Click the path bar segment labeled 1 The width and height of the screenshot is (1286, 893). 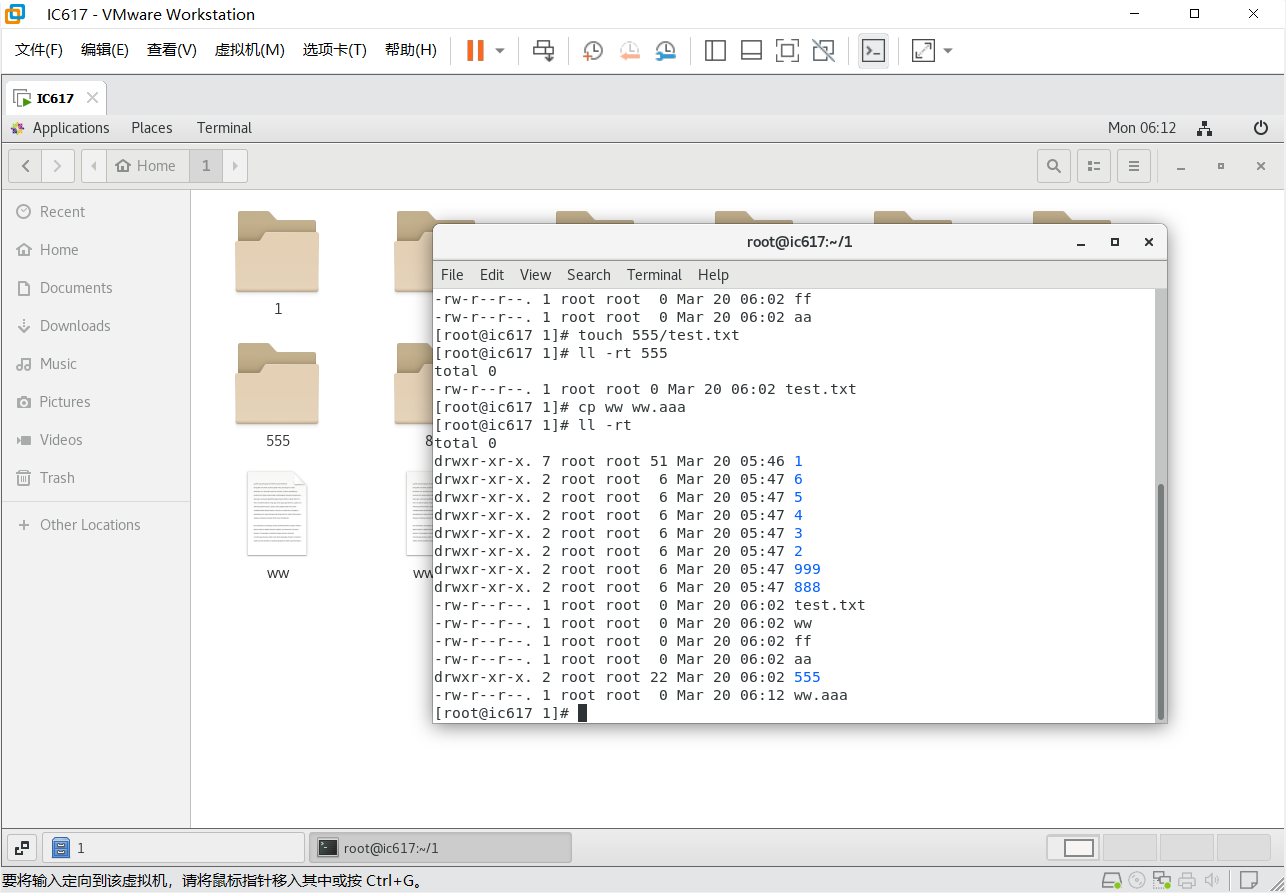pos(206,166)
